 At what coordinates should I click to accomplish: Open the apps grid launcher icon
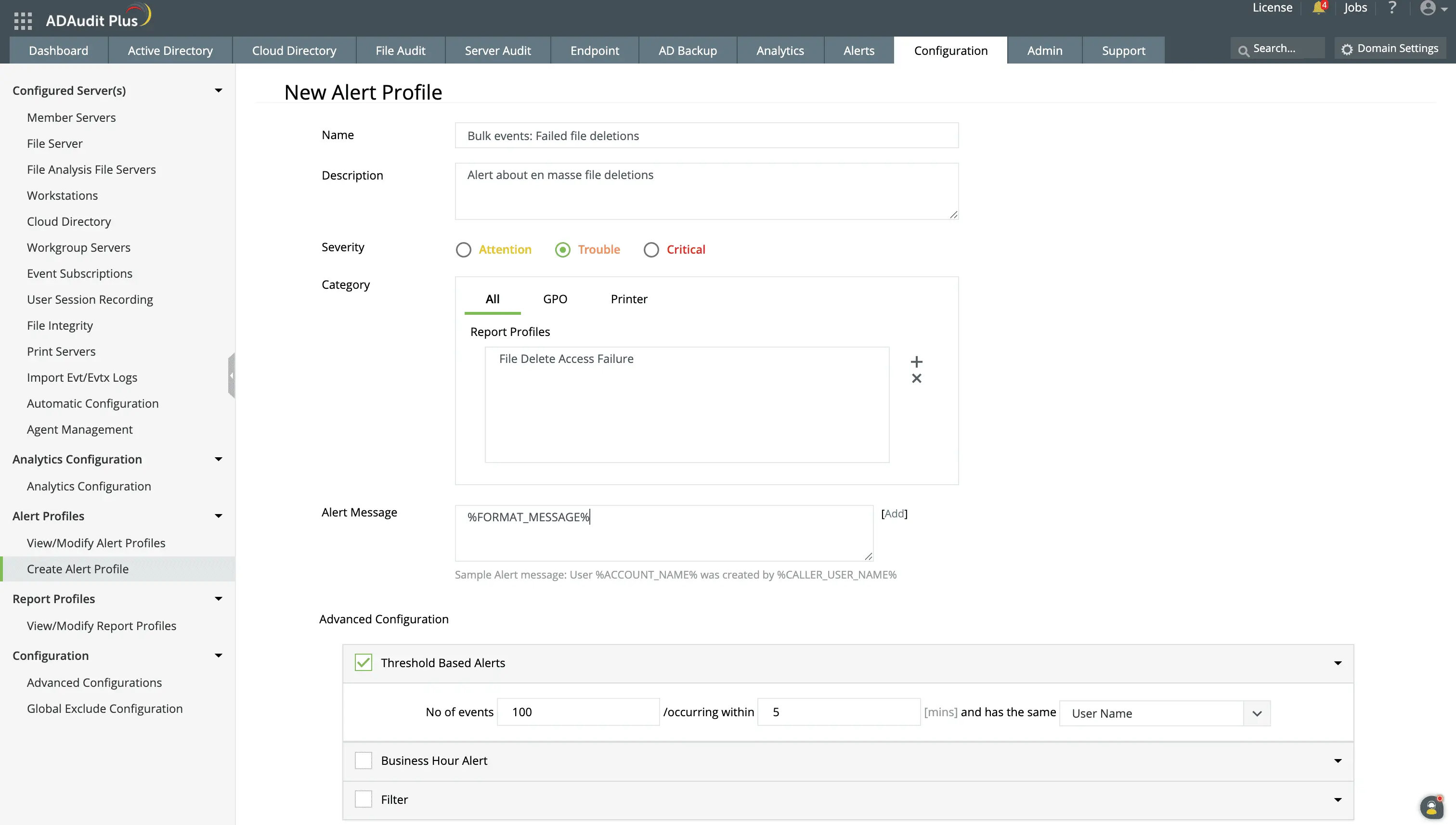click(23, 20)
